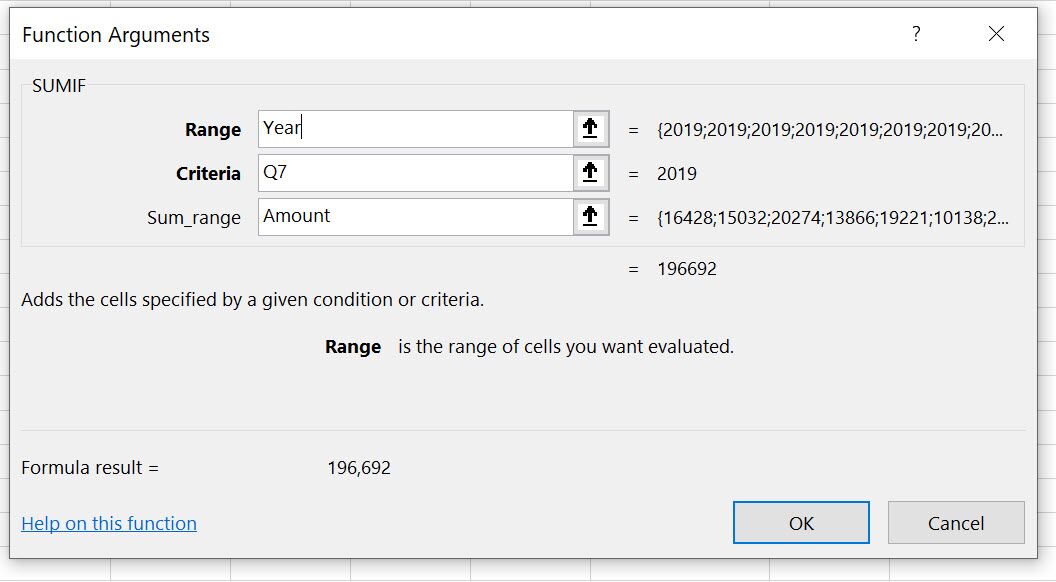Open dialog help using the question mark icon
The height and width of the screenshot is (582, 1056).
coord(917,33)
